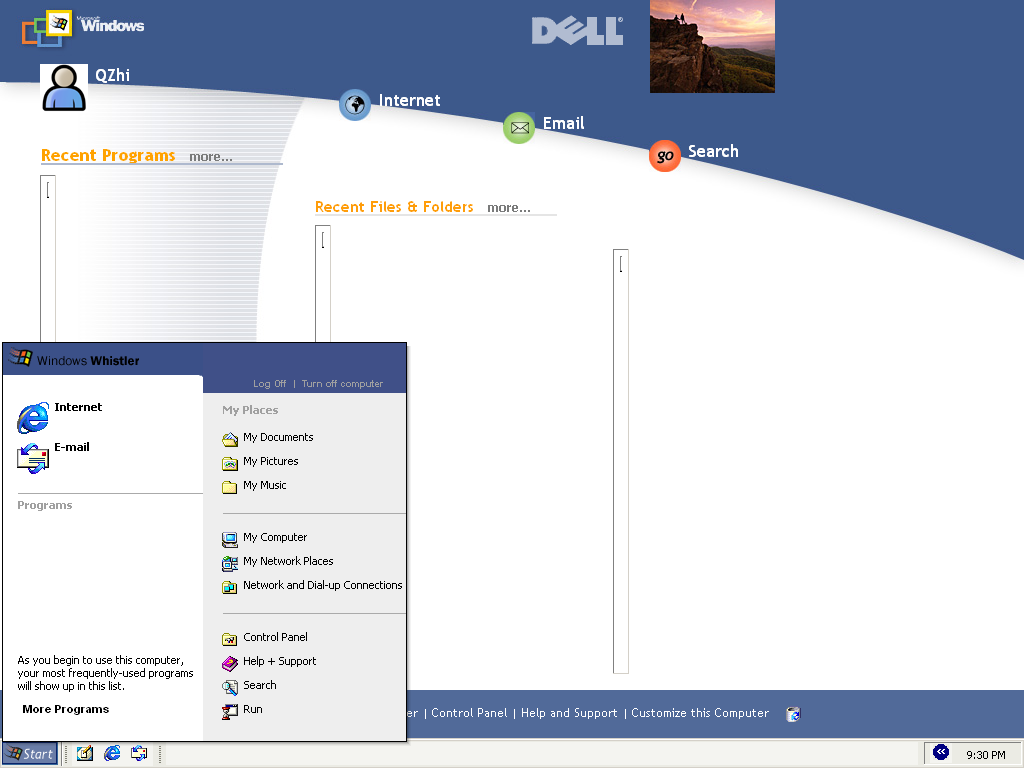Image resolution: width=1024 pixels, height=768 pixels.
Task: Click the Windows logo at top left
Action: click(x=82, y=28)
